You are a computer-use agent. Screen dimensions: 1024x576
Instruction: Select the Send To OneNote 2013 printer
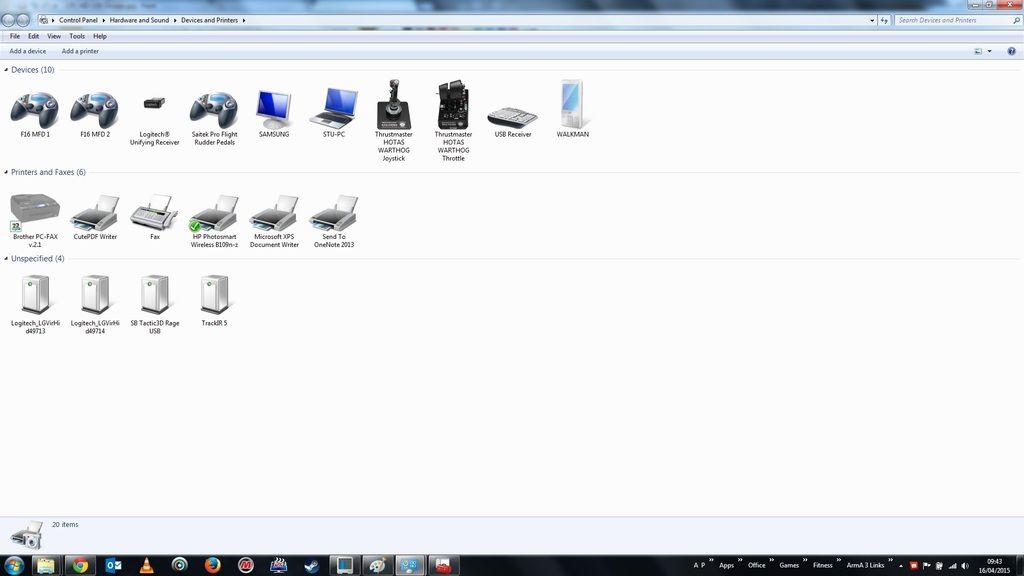(x=334, y=221)
